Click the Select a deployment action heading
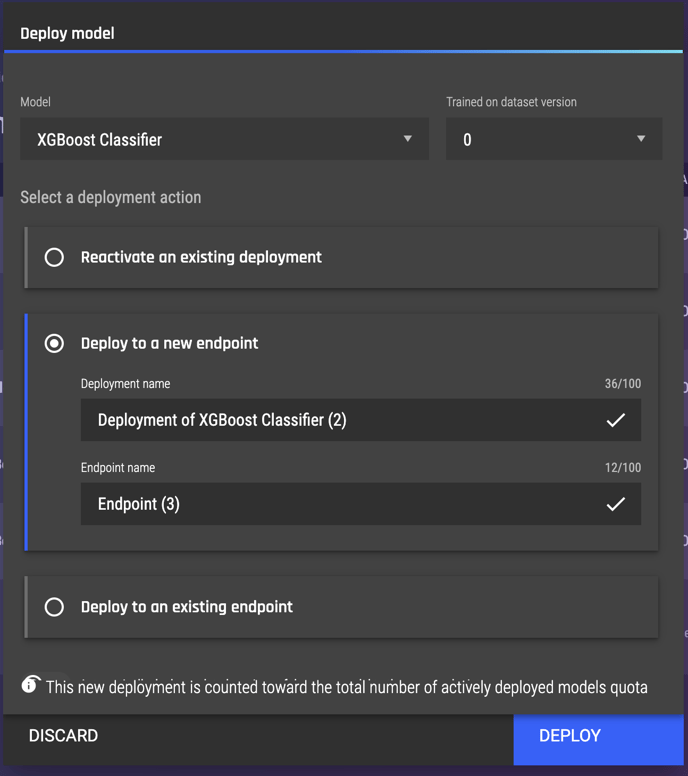 111,197
